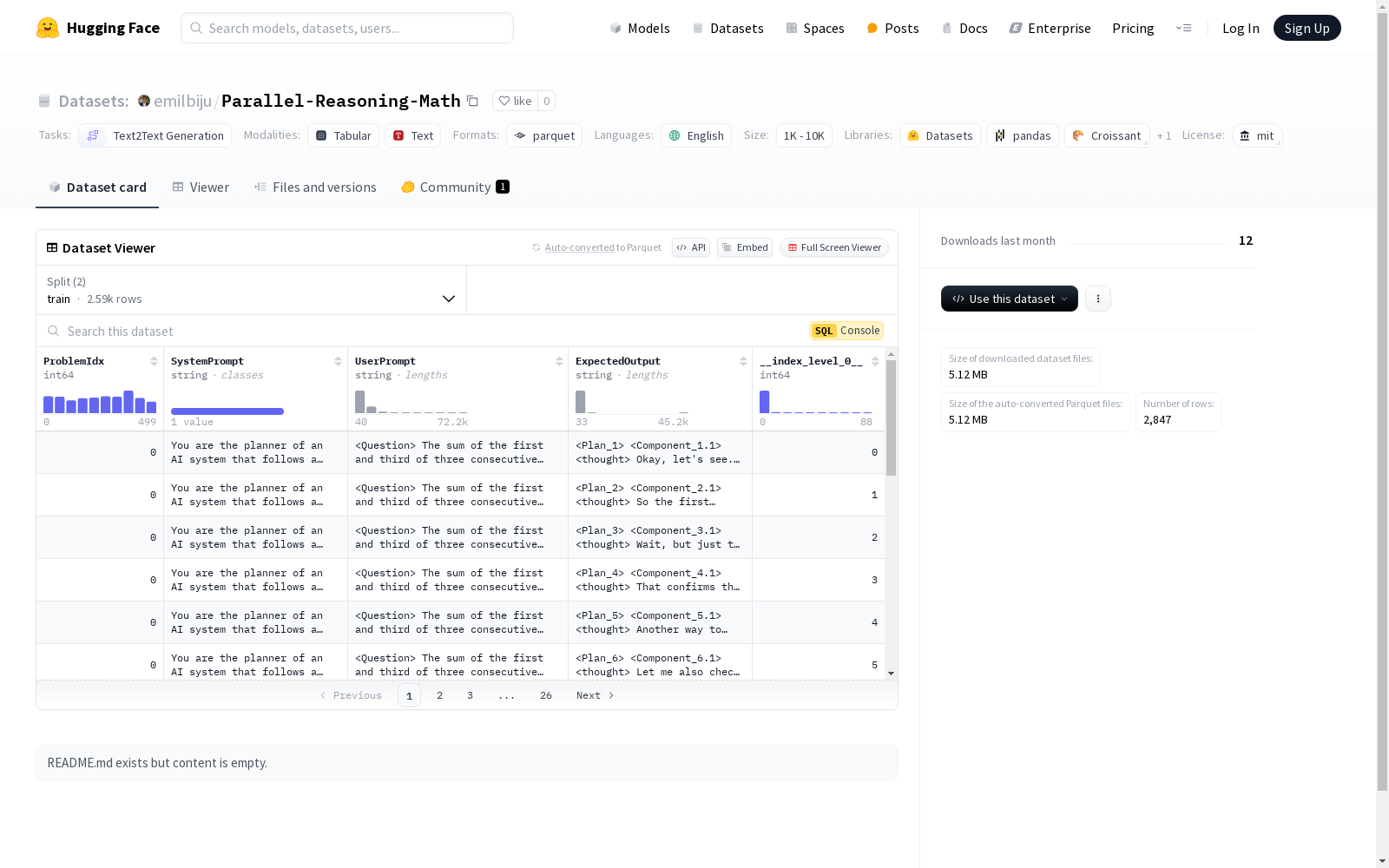The width and height of the screenshot is (1389, 868).
Task: Open the Community tab
Action: (x=456, y=187)
